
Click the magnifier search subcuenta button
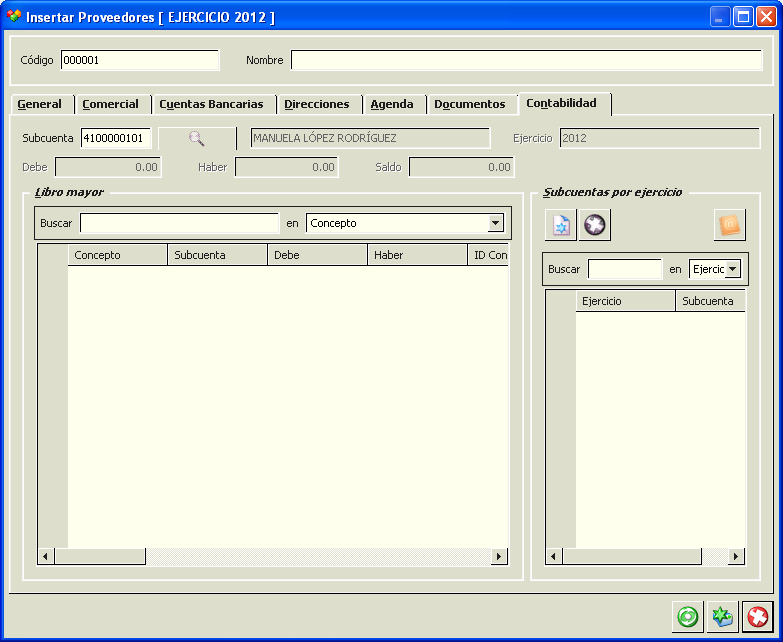click(197, 138)
